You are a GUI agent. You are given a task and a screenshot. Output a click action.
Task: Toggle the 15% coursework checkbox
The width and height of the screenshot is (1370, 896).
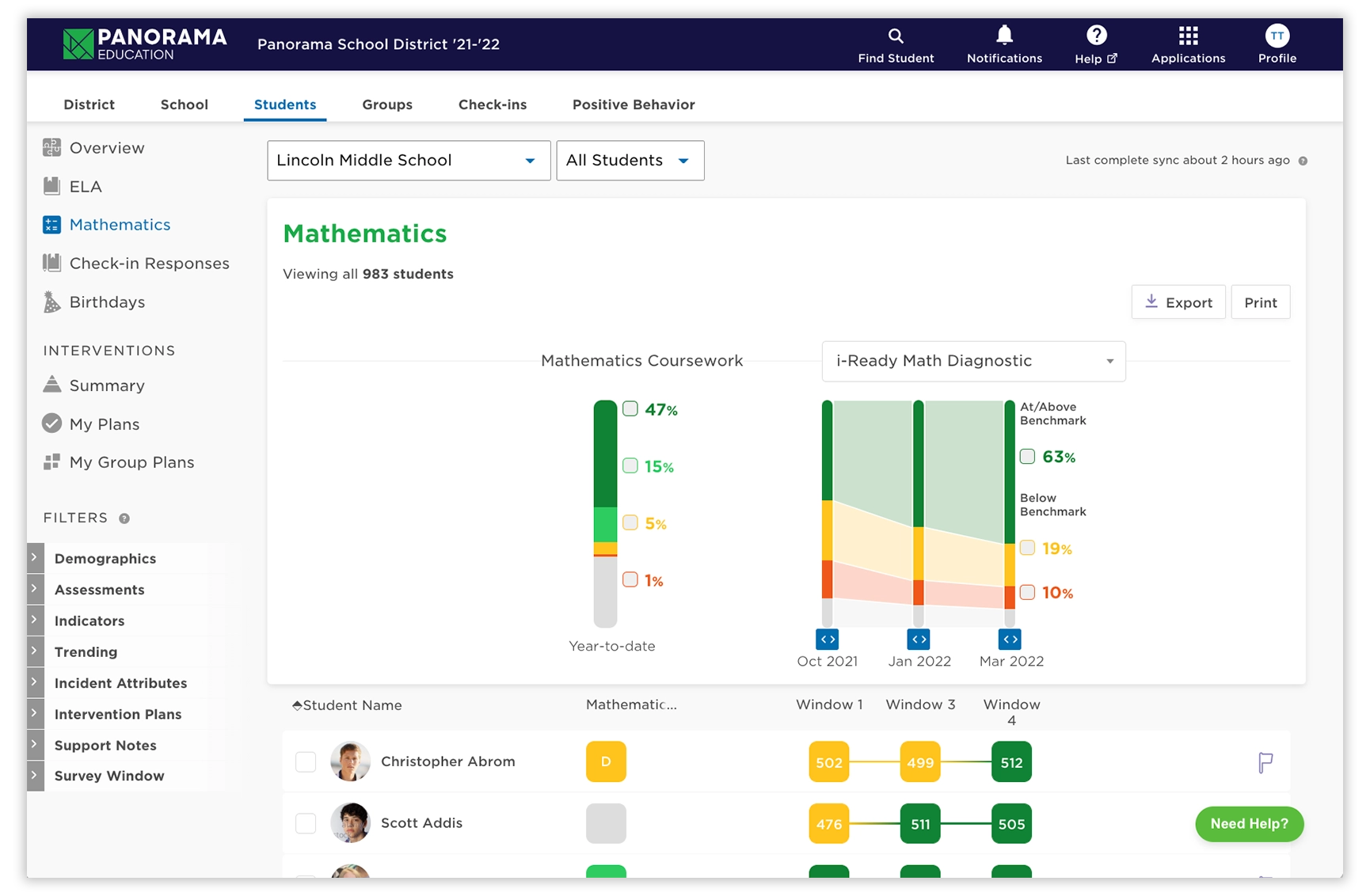tap(630, 465)
